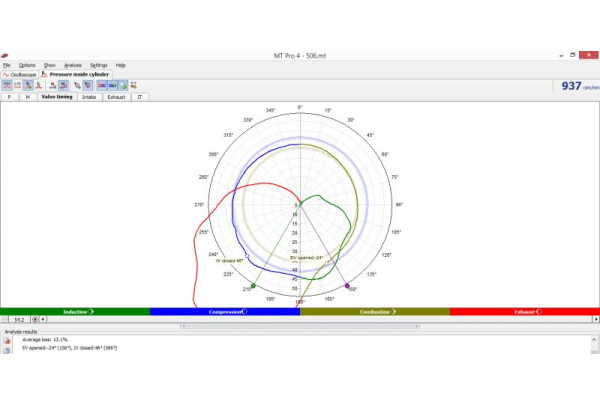
Task: Click the second toolbar icon with red waveform
Action: click(x=18, y=85)
